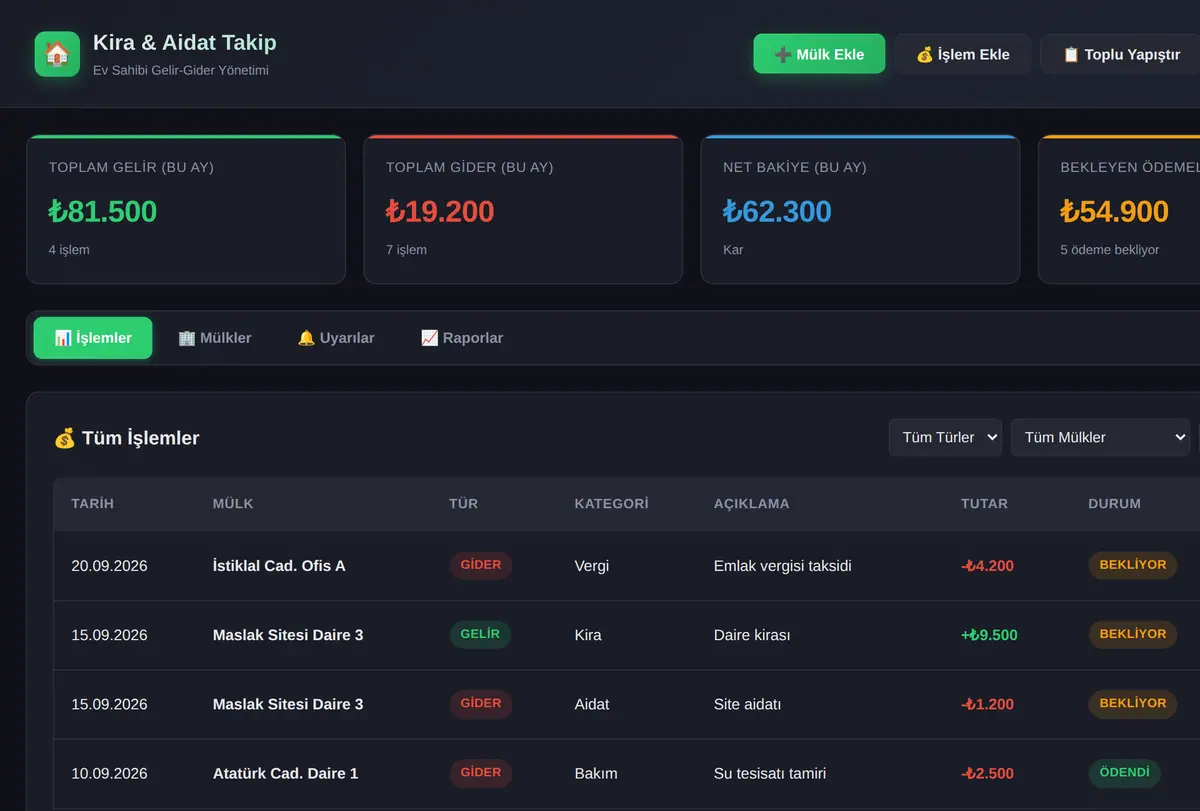Image resolution: width=1200 pixels, height=811 pixels.
Task: View the Raporlar tab
Action: [x=462, y=338]
